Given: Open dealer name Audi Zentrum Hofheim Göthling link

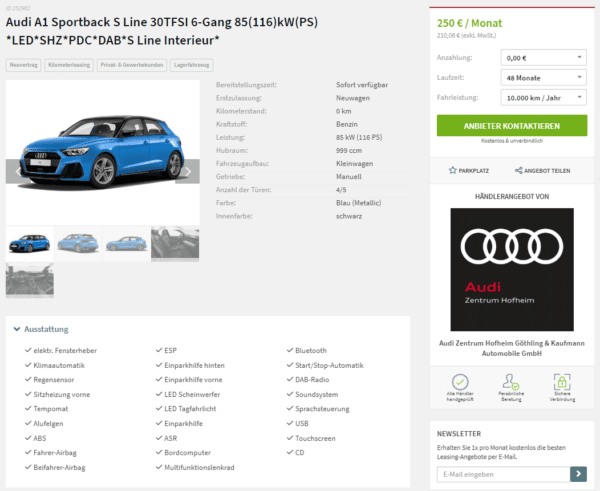Looking at the screenshot, I should (x=512, y=348).
